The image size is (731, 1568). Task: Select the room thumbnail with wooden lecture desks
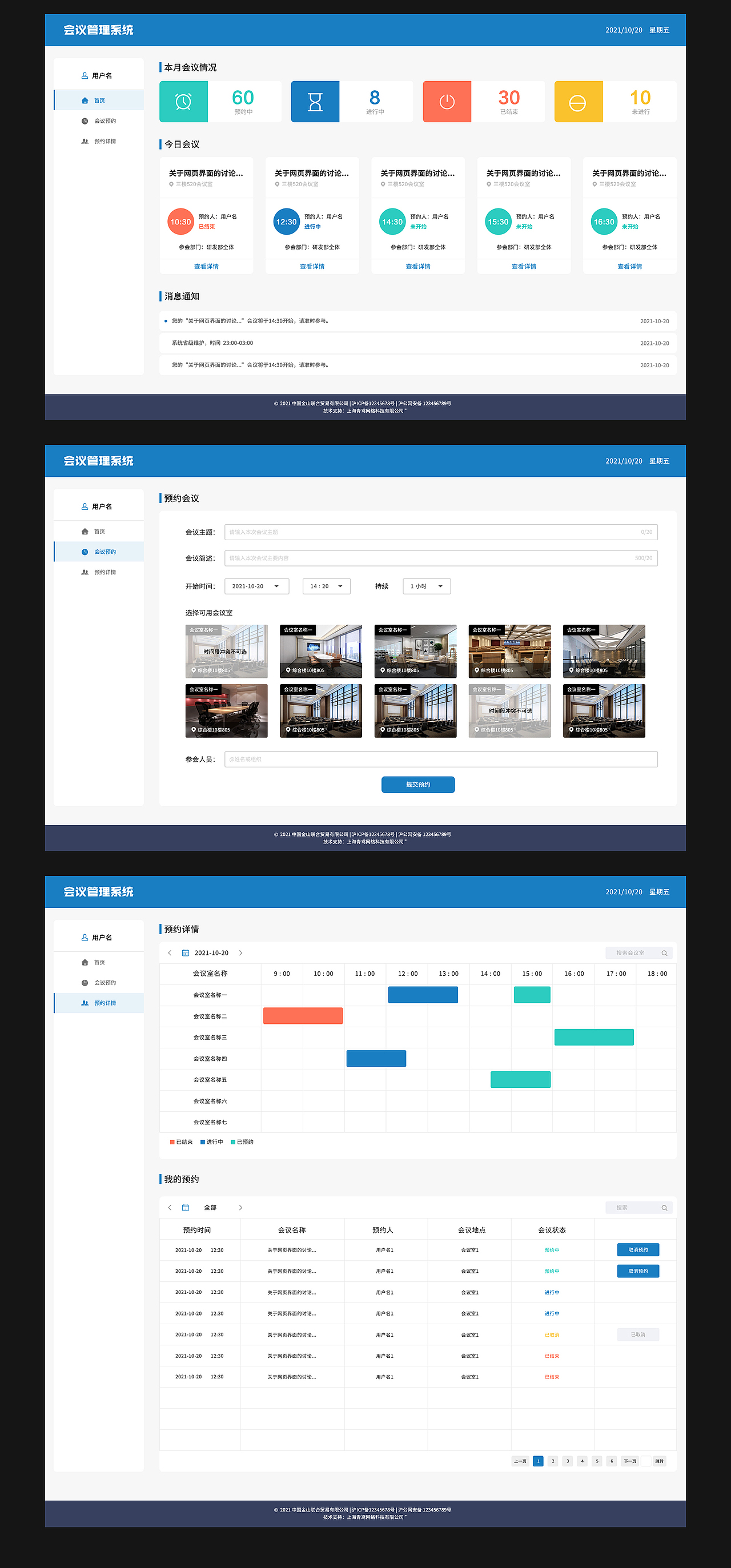pos(509,652)
